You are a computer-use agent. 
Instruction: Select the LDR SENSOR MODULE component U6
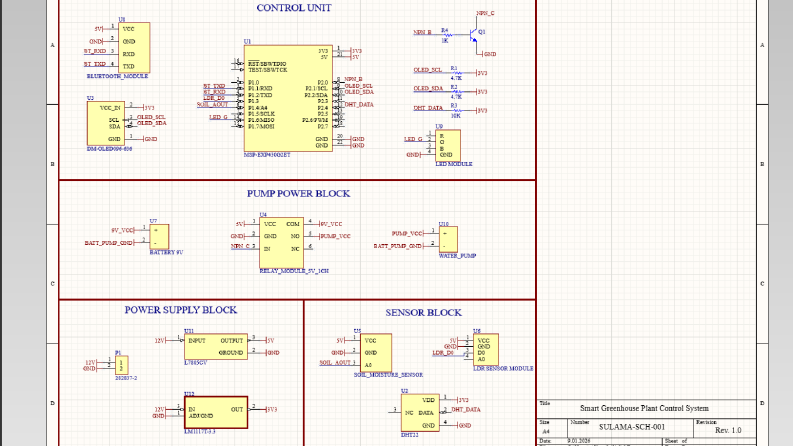coord(486,349)
